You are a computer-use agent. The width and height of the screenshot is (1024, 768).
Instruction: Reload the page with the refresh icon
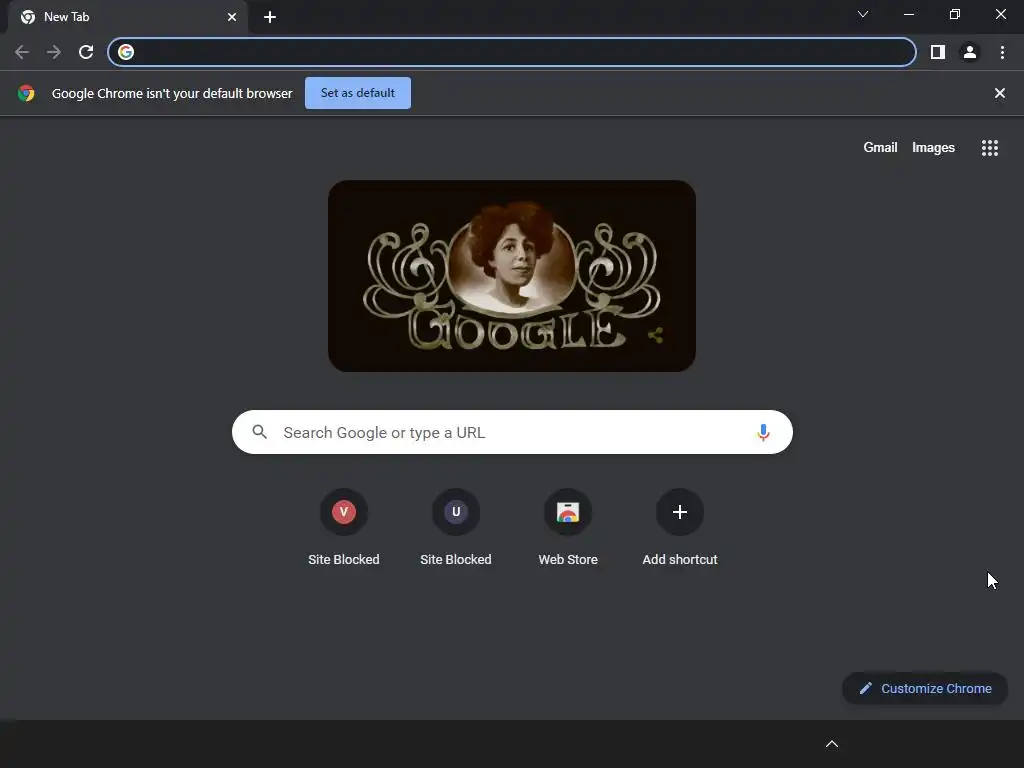coord(86,52)
